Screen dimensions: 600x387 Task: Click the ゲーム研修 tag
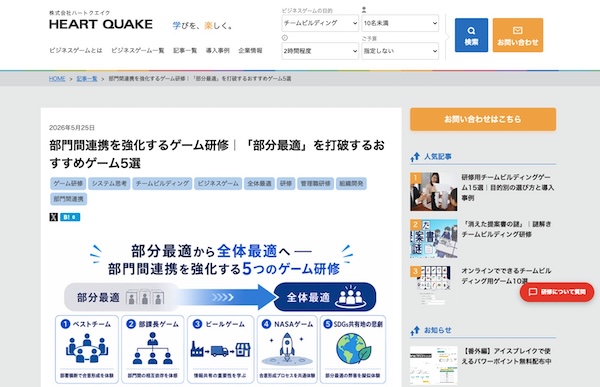(68, 183)
